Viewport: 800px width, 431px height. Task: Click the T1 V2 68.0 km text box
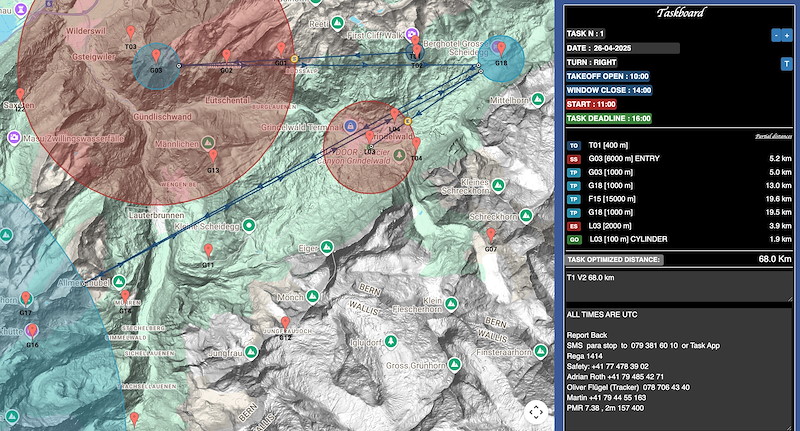pos(679,287)
